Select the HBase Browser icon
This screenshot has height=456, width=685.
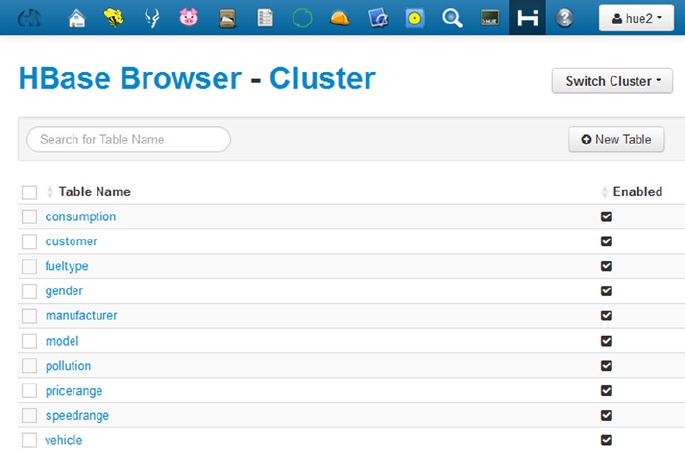(527, 18)
